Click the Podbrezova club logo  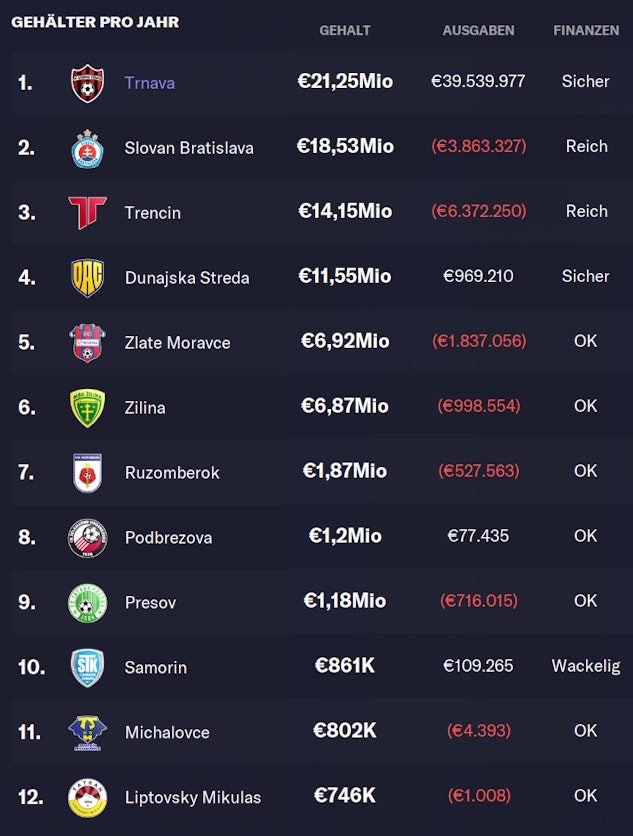point(87,537)
